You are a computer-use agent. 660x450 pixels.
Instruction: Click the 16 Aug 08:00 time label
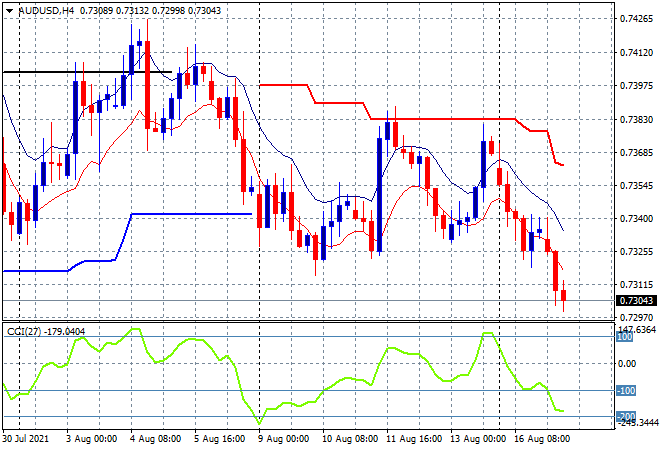point(543,439)
